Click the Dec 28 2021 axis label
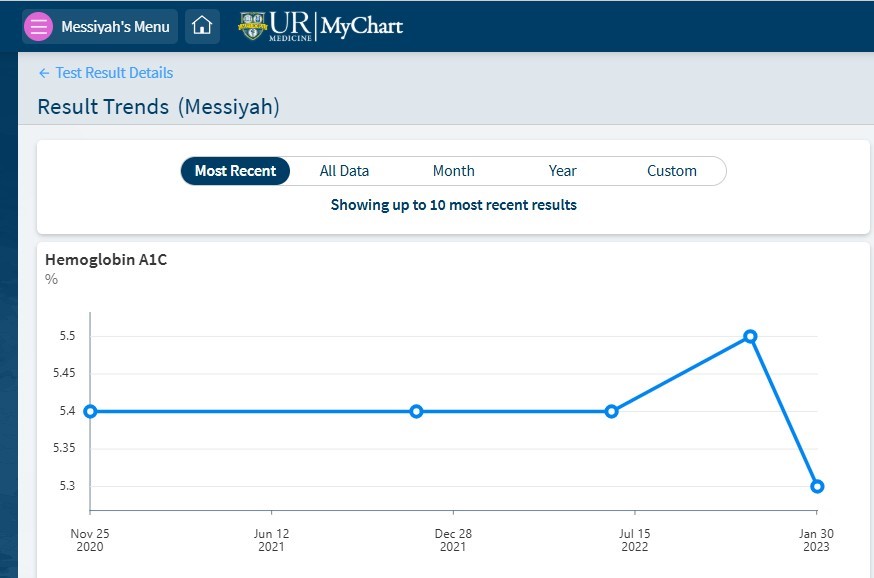This screenshot has width=874, height=578. point(453,540)
